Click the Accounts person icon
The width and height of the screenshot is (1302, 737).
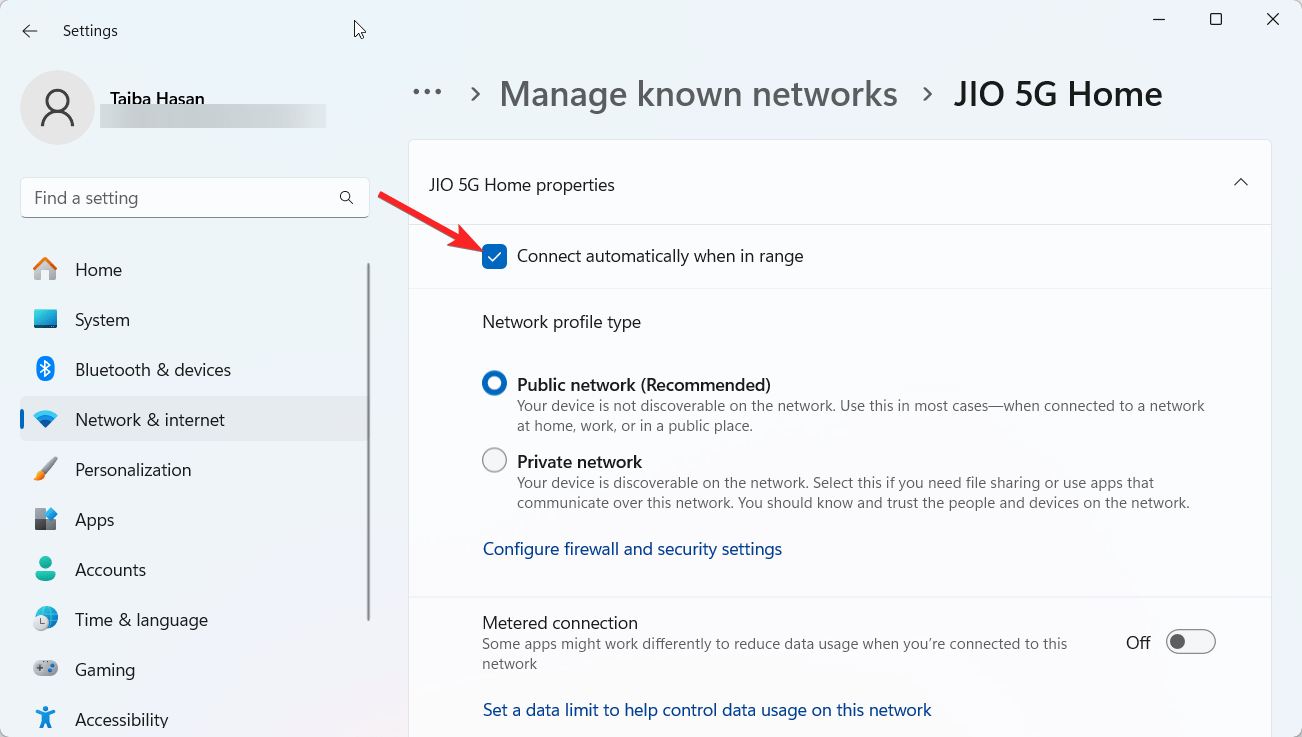45,570
